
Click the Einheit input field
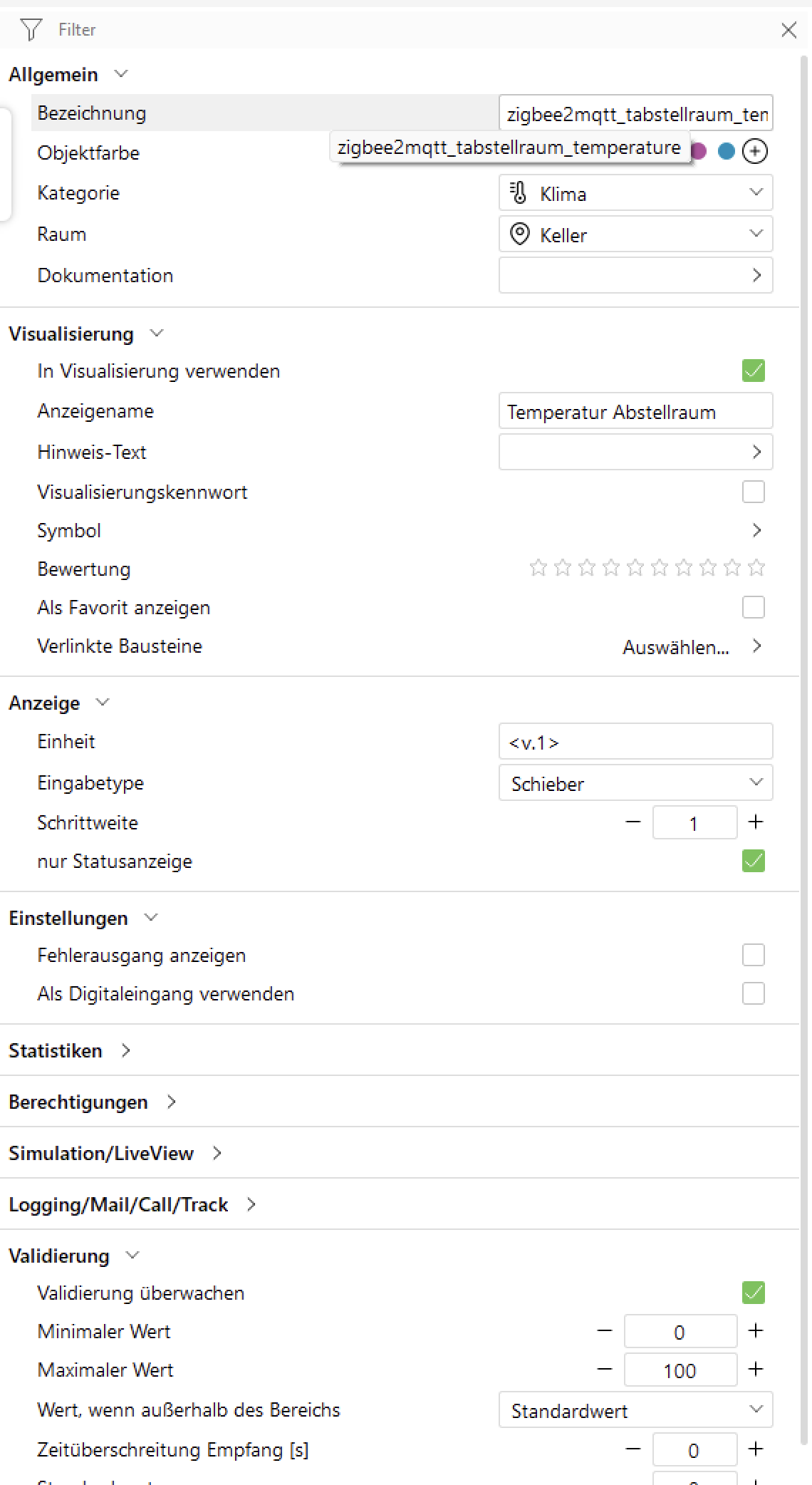(636, 741)
